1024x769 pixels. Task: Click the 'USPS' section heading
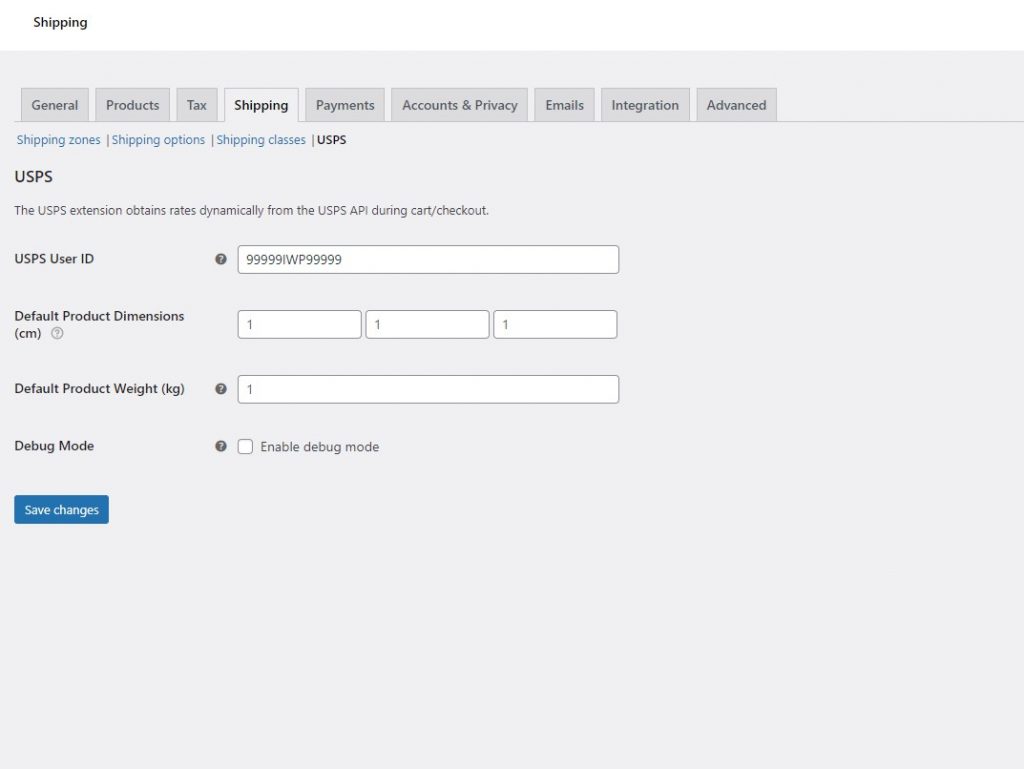33,176
